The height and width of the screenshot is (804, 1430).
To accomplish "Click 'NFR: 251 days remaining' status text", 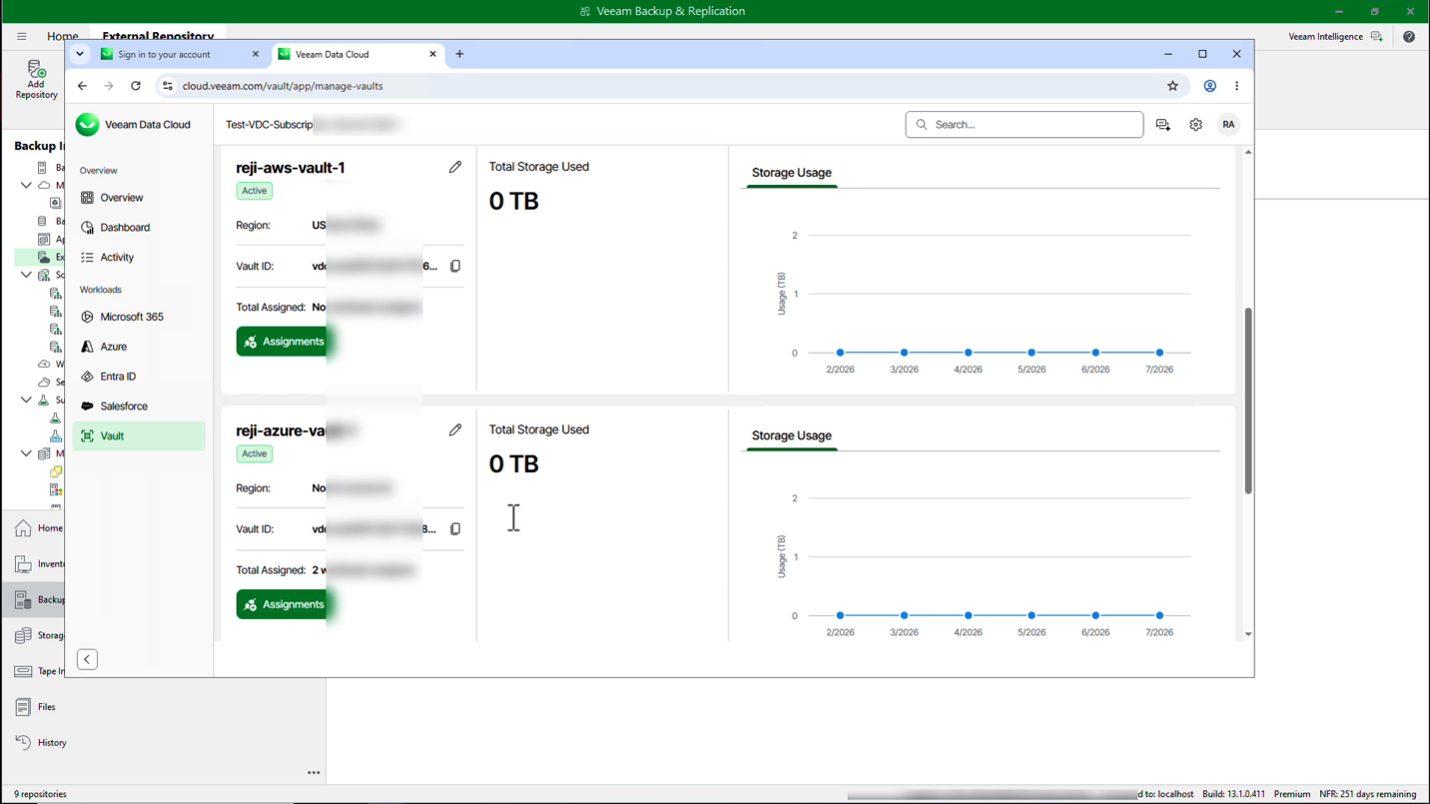I will point(1368,794).
